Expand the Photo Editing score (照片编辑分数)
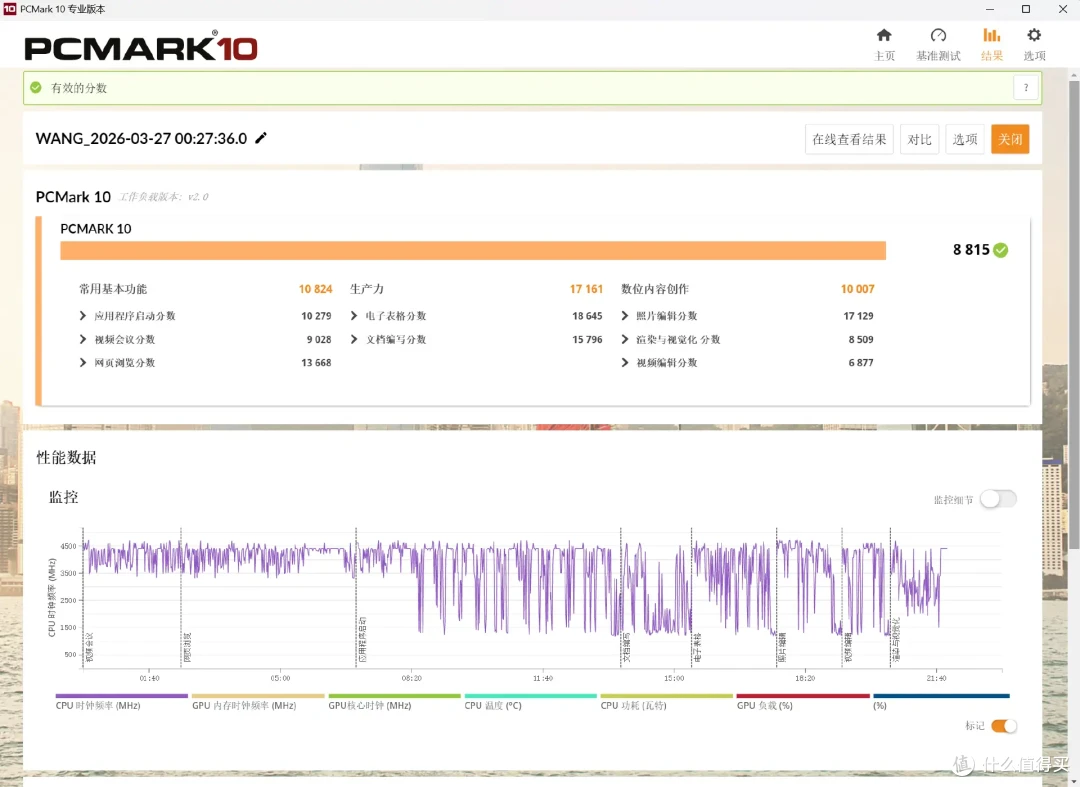This screenshot has height=787, width=1080. click(x=625, y=316)
